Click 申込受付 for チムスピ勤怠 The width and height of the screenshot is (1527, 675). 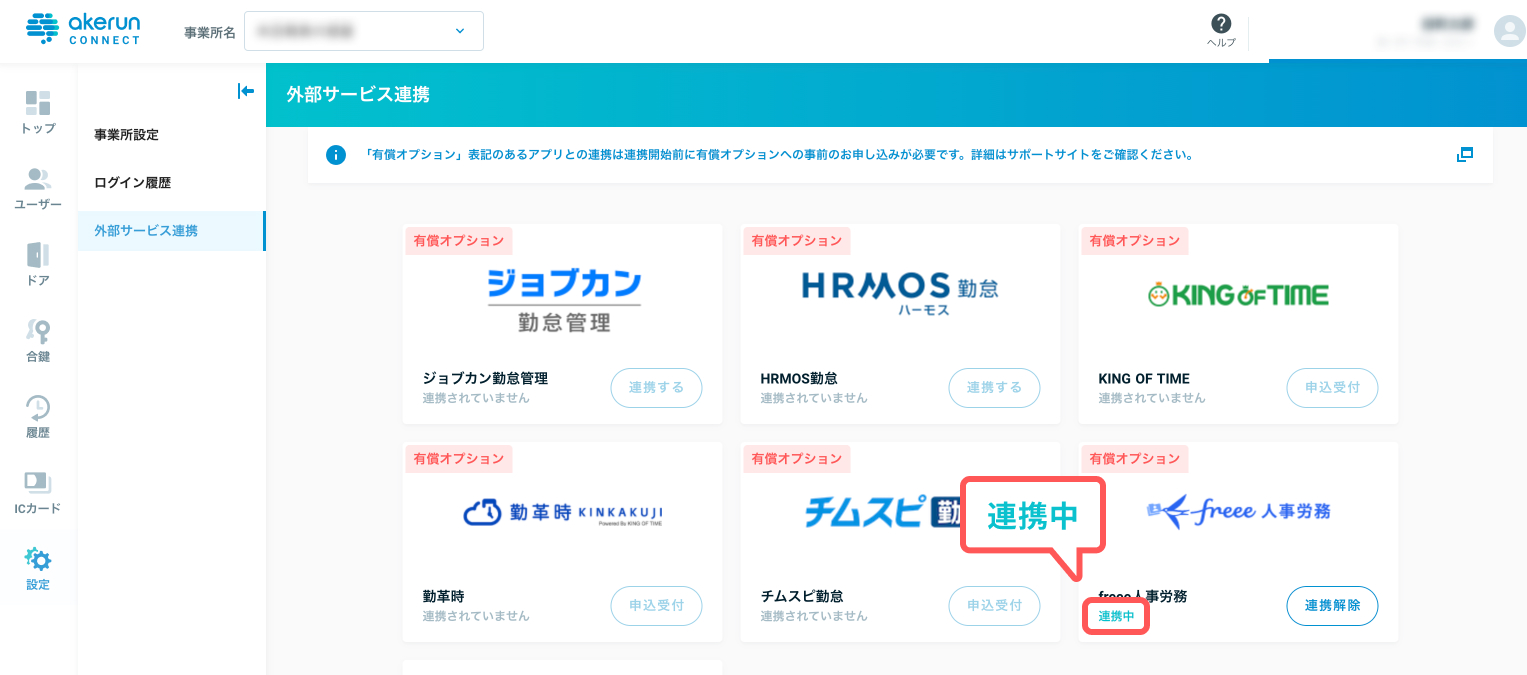994,606
